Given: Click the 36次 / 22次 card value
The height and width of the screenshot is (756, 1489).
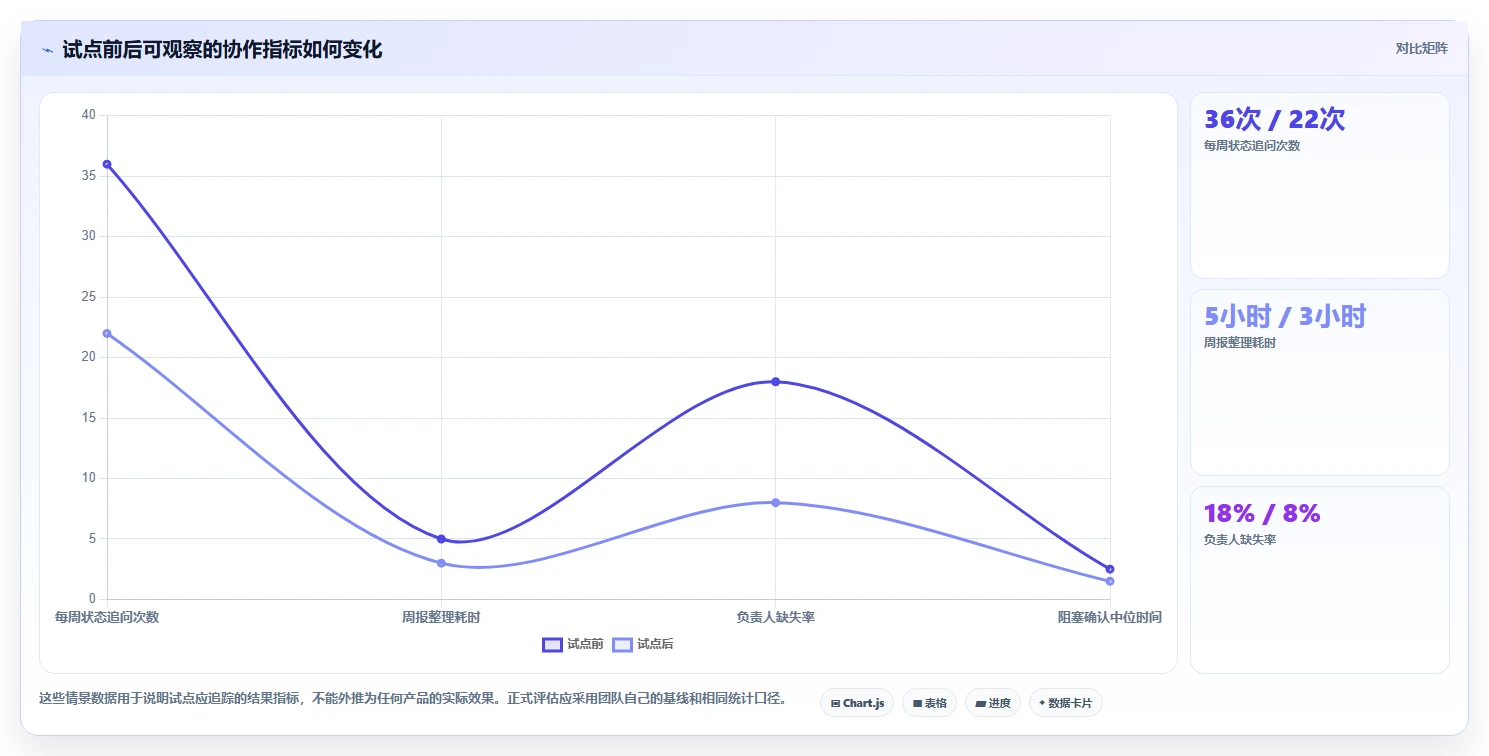Looking at the screenshot, I should [1275, 120].
